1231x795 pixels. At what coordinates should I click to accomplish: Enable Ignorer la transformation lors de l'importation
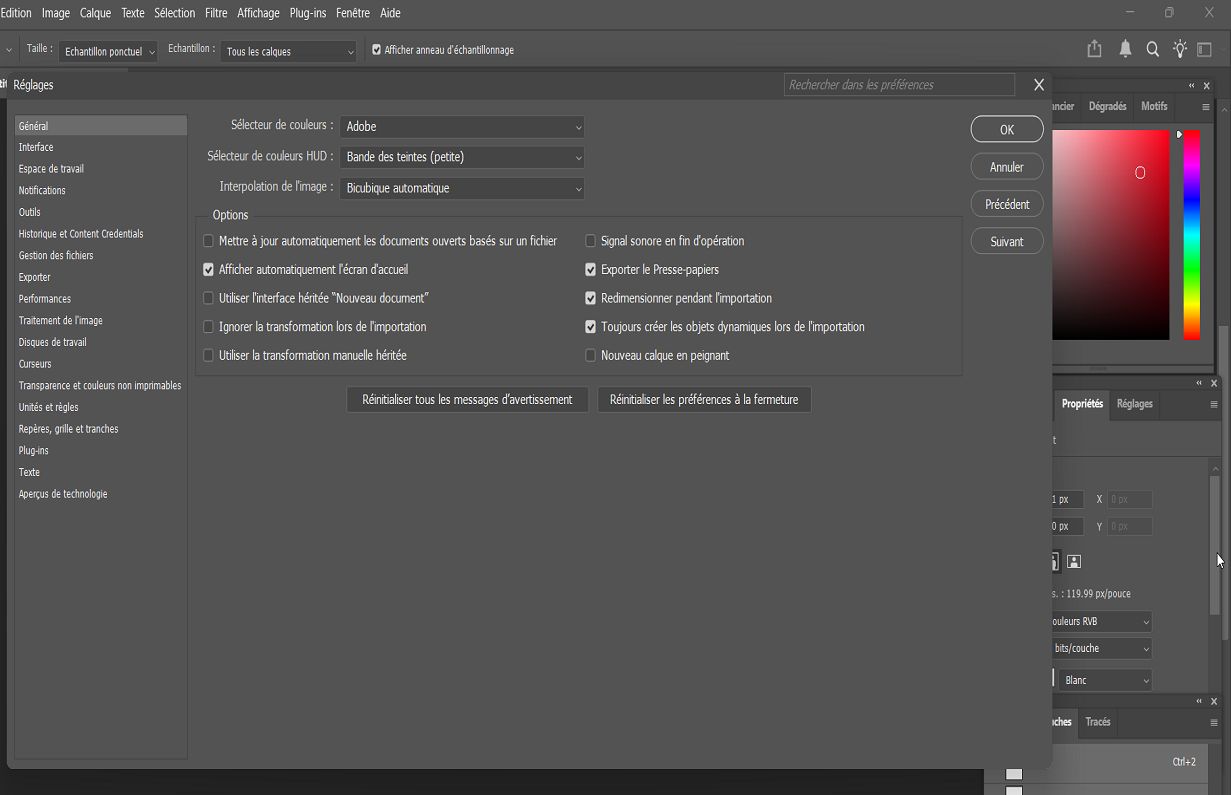[x=209, y=327]
